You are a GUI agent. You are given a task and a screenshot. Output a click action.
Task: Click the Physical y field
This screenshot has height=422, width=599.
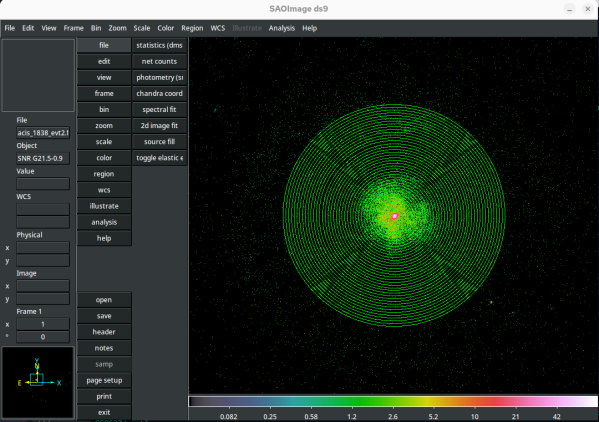[43, 260]
